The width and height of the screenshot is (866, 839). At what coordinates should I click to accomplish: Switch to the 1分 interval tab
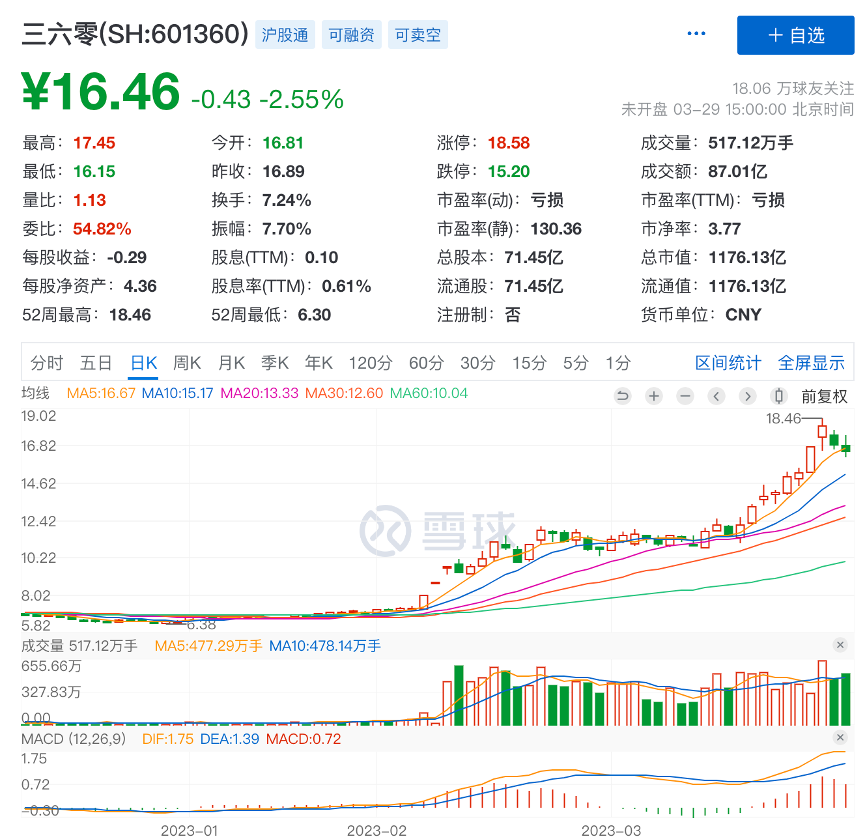617,363
